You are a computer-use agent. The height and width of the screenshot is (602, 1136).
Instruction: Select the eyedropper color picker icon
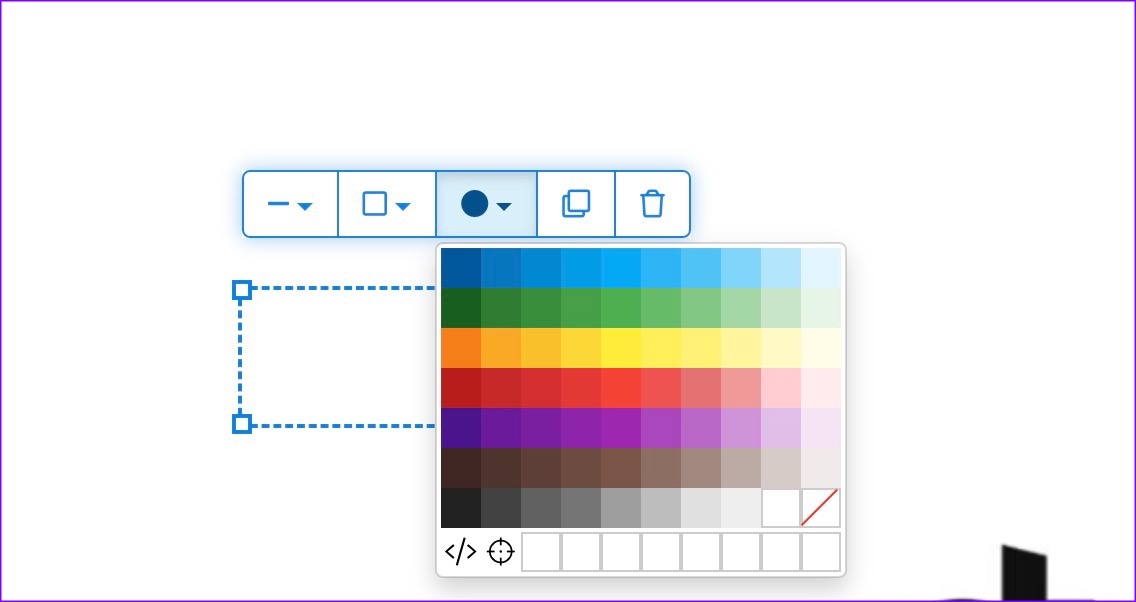500,552
